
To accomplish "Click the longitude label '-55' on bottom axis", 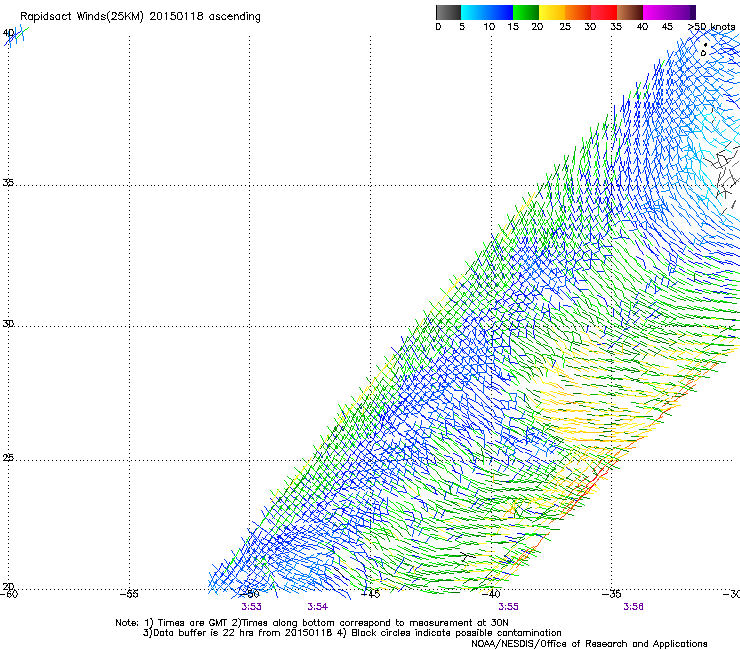I will [x=129, y=594].
